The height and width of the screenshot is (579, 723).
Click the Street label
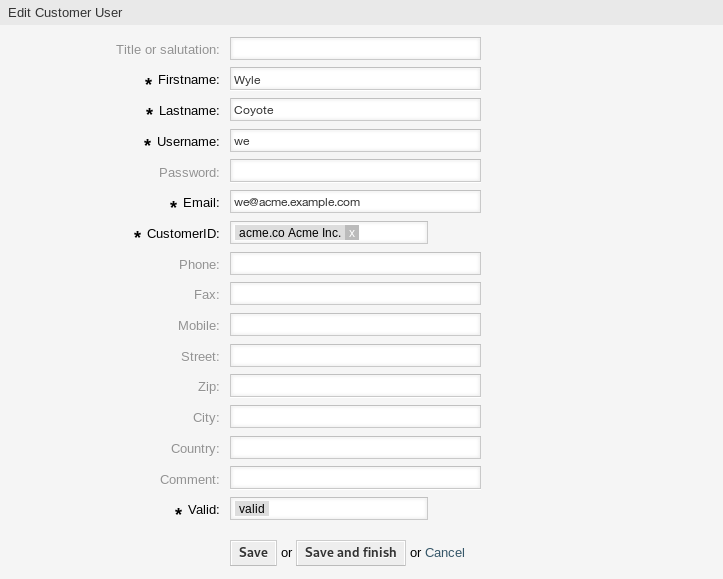(x=200, y=357)
